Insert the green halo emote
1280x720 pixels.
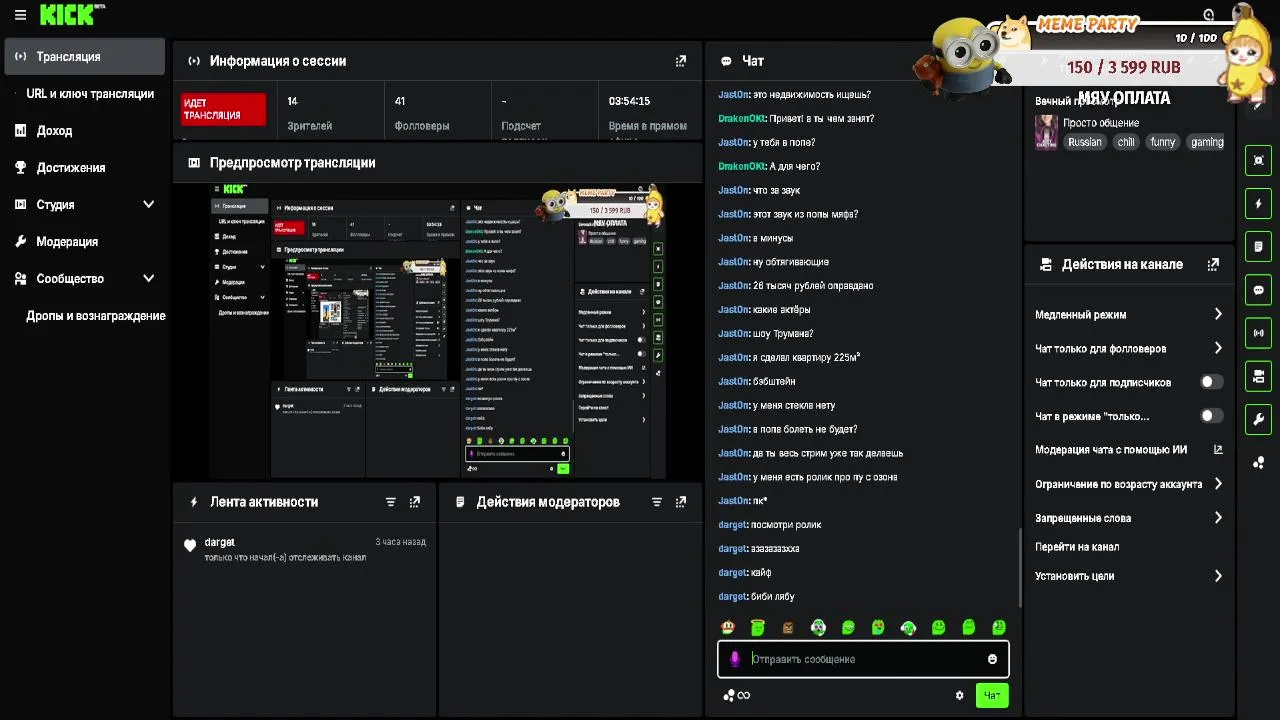coord(758,628)
